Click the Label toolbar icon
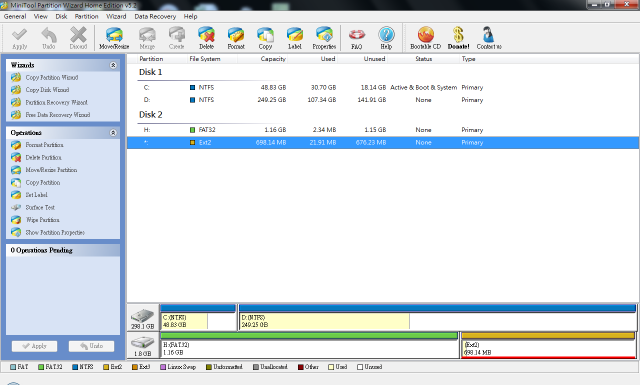The width and height of the screenshot is (640, 385). 295,35
